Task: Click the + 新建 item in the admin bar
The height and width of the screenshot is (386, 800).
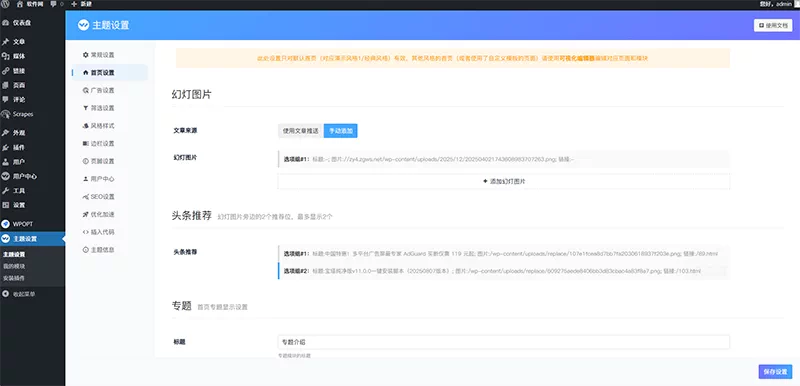Action: pyautogui.click(x=81, y=4)
